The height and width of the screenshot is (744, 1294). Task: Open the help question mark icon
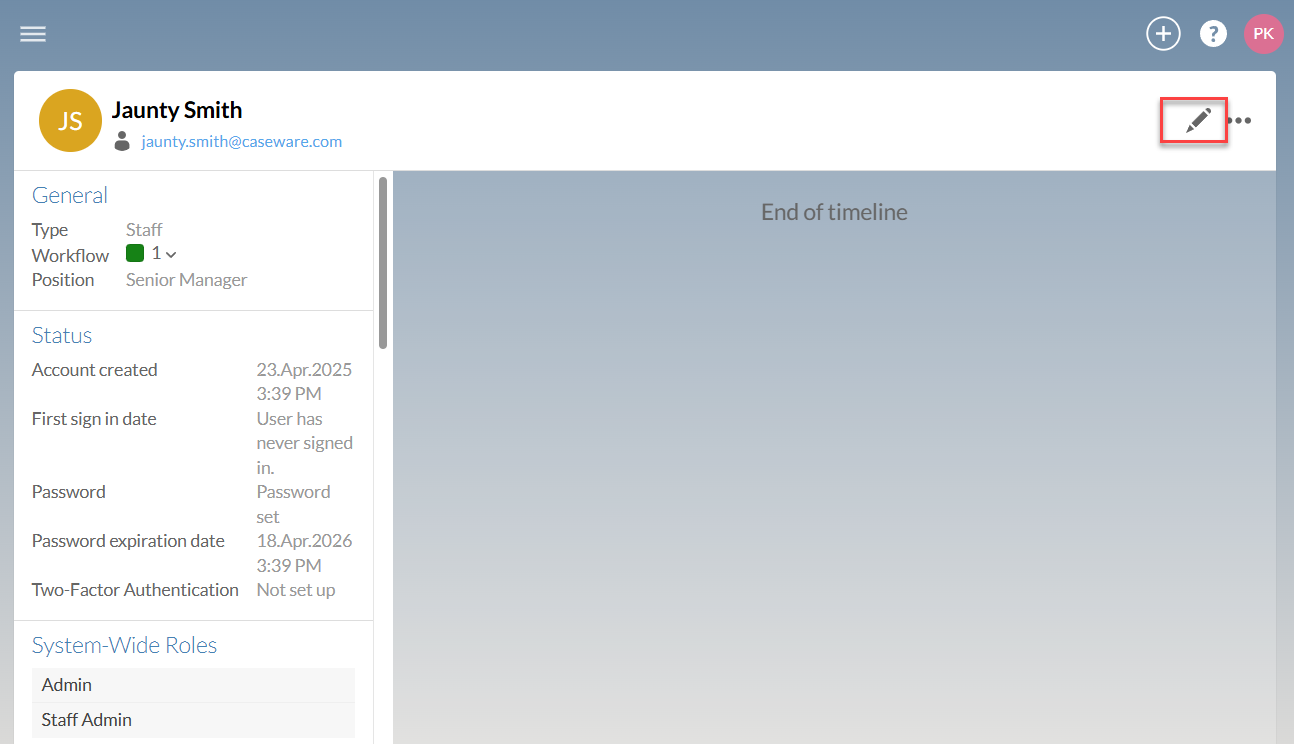(x=1213, y=33)
